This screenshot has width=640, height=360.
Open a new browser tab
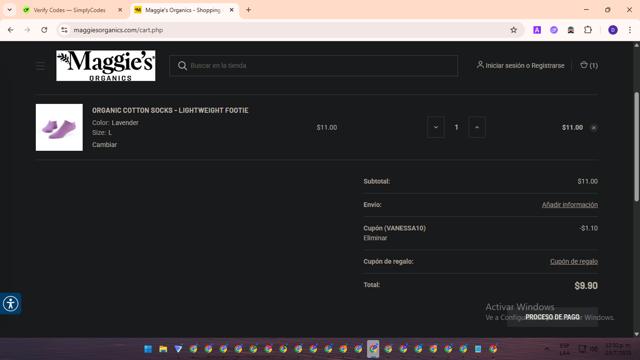(x=248, y=10)
